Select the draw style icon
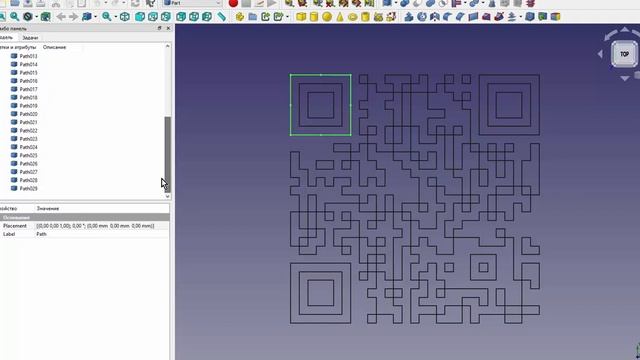The width and height of the screenshot is (640, 360). point(27,17)
